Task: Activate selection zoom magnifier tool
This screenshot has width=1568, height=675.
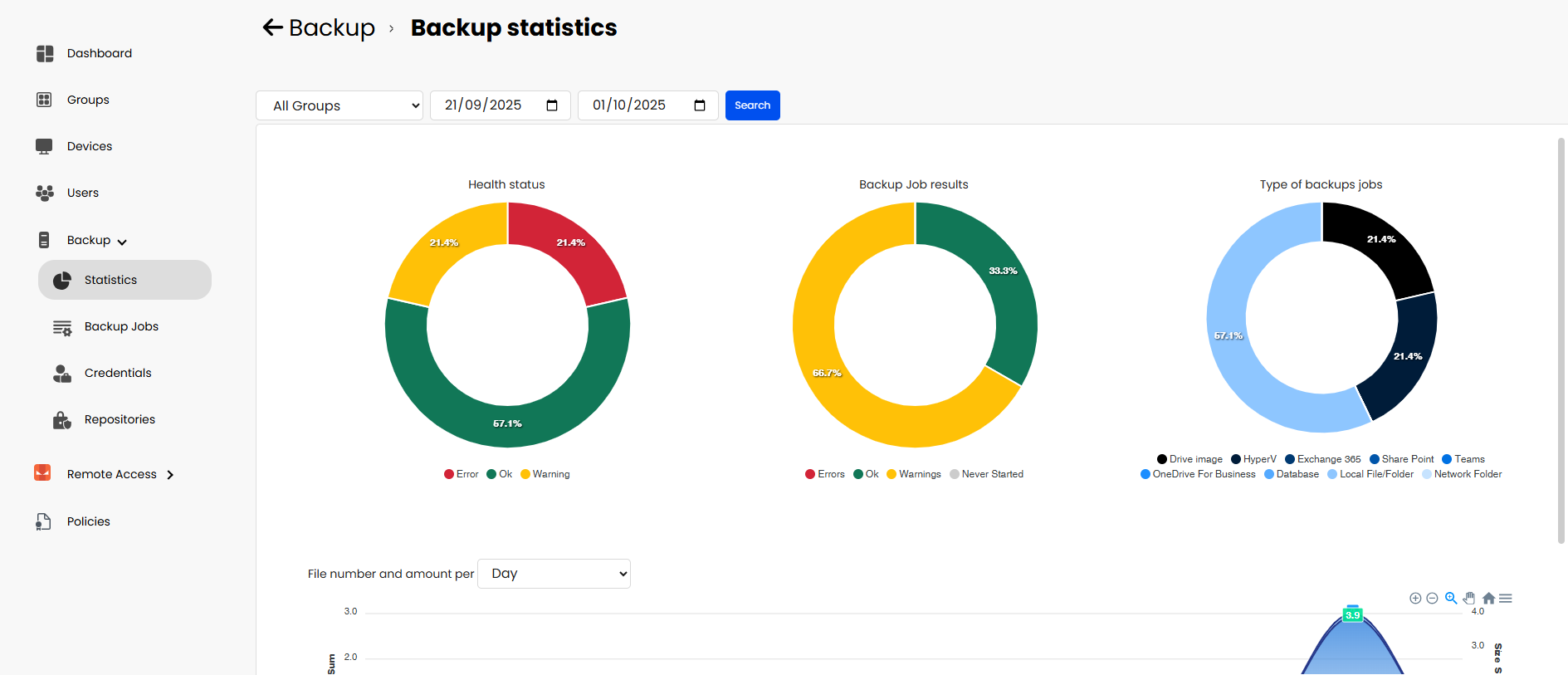Action: 1451,598
